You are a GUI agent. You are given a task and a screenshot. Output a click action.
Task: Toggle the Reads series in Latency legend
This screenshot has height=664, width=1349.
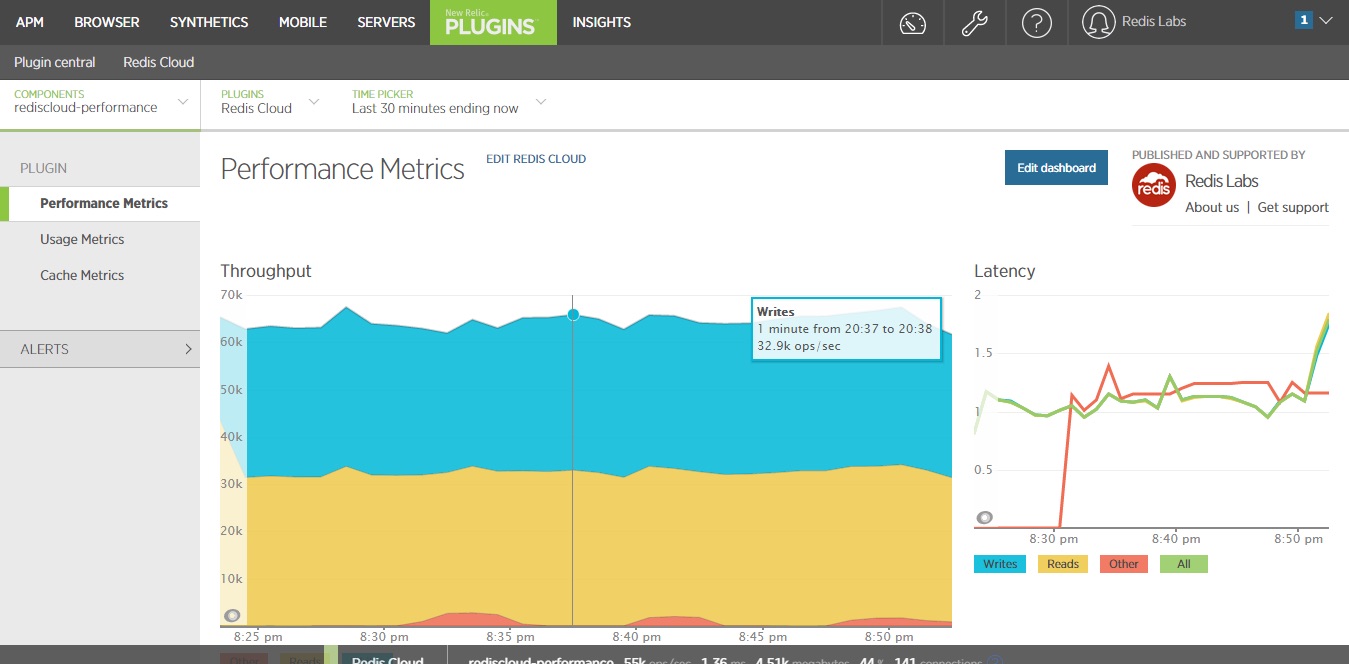tap(1063, 564)
